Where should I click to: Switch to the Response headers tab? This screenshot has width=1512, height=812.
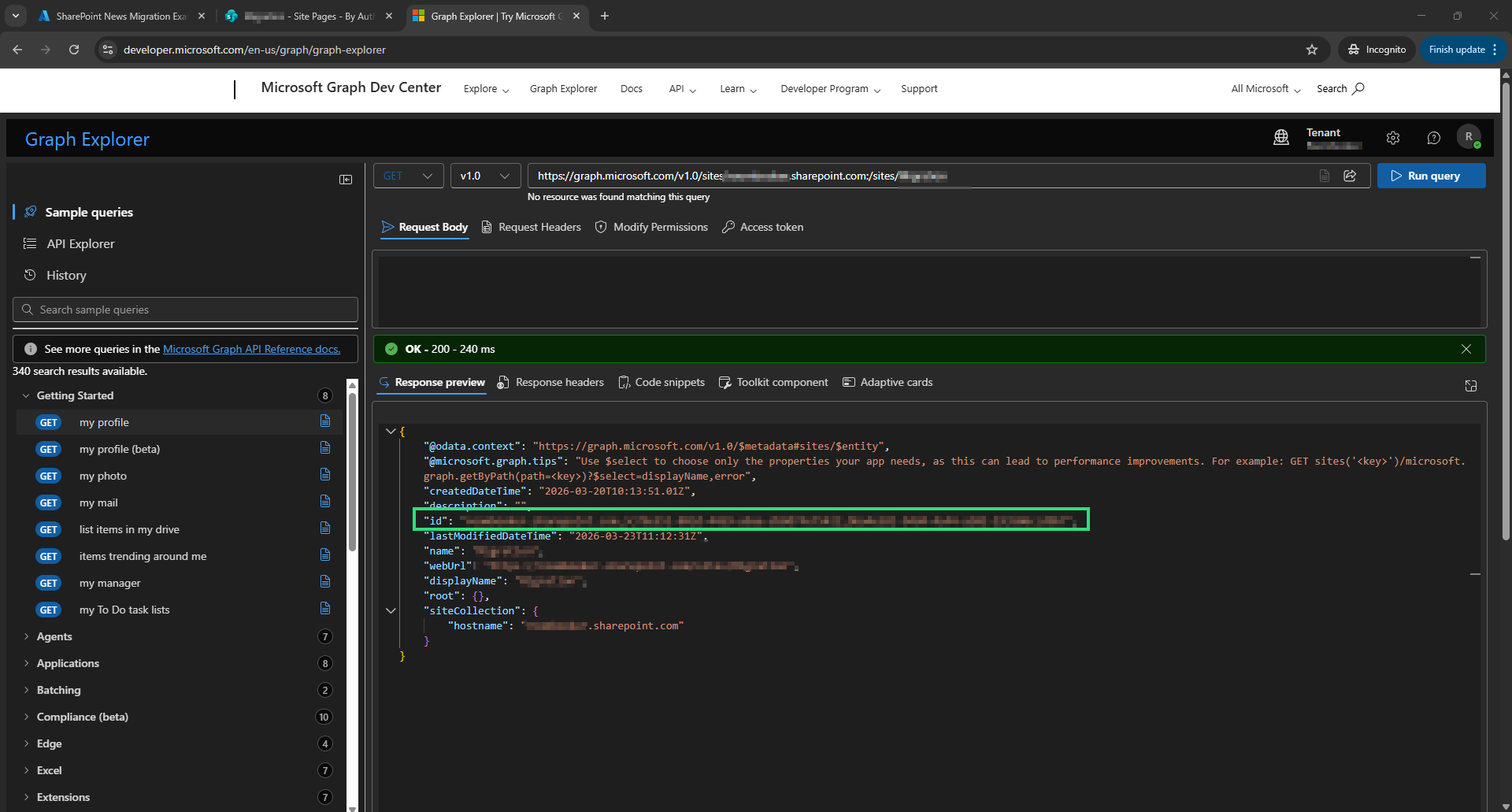[x=551, y=383]
